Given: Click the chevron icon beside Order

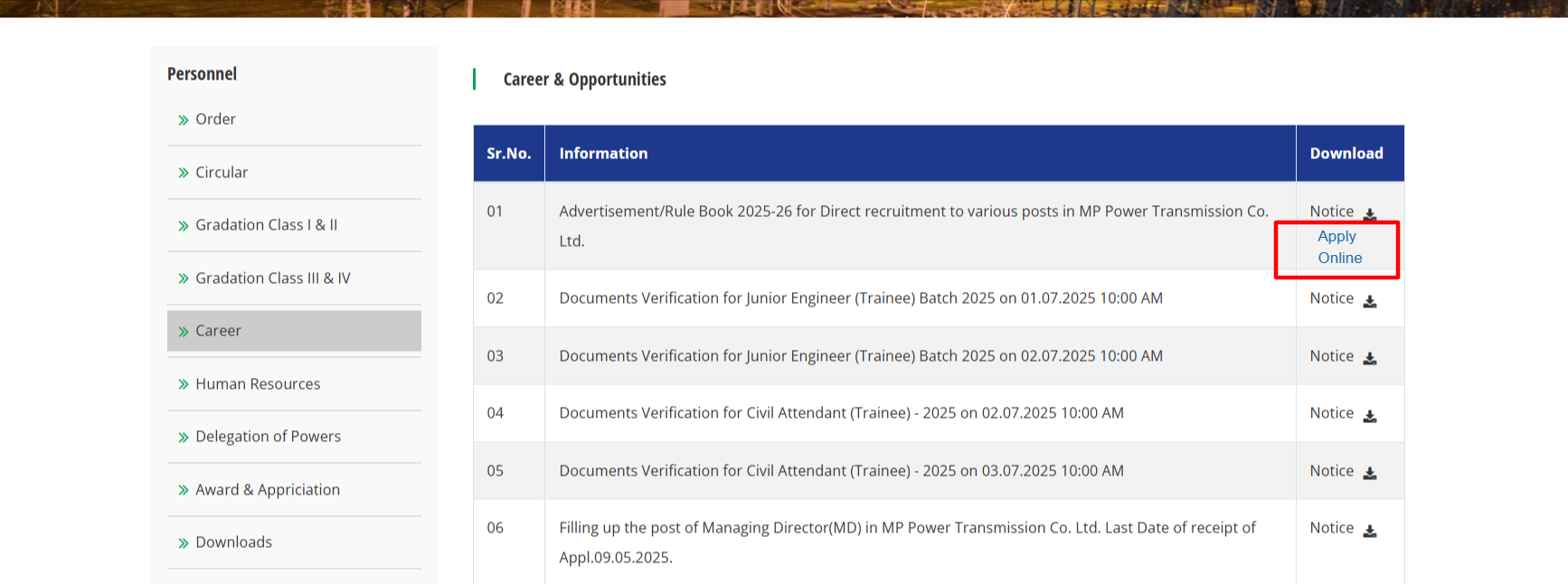Looking at the screenshot, I should 184,120.
